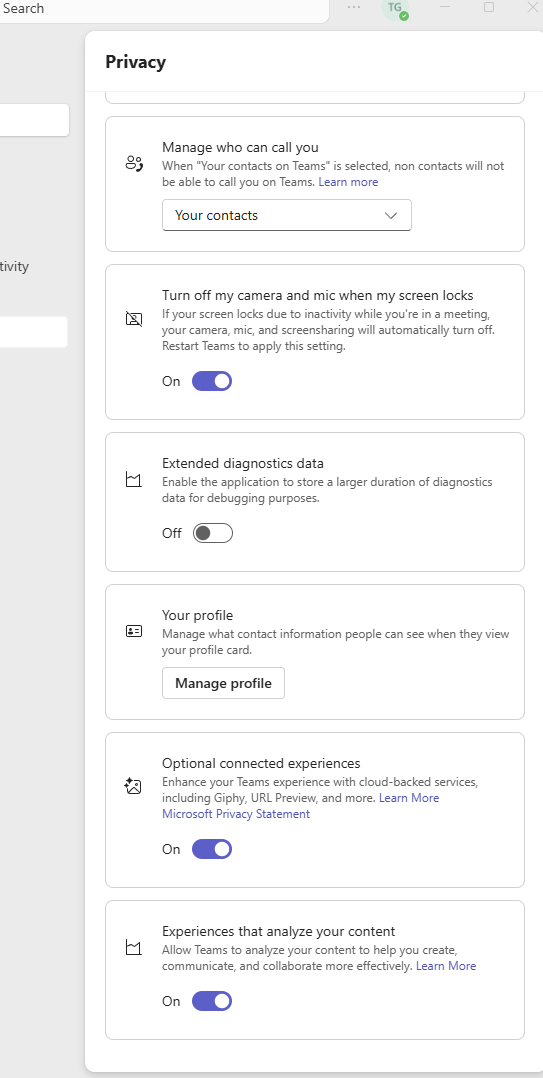Click the camera-off screen lock icon
543x1078 pixels.
[x=134, y=319]
